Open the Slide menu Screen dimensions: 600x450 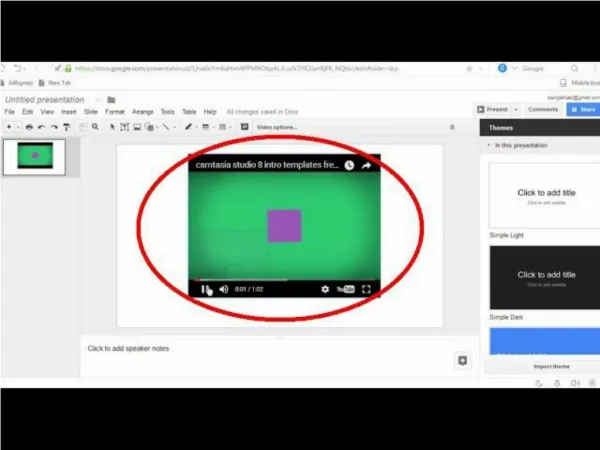(x=91, y=112)
